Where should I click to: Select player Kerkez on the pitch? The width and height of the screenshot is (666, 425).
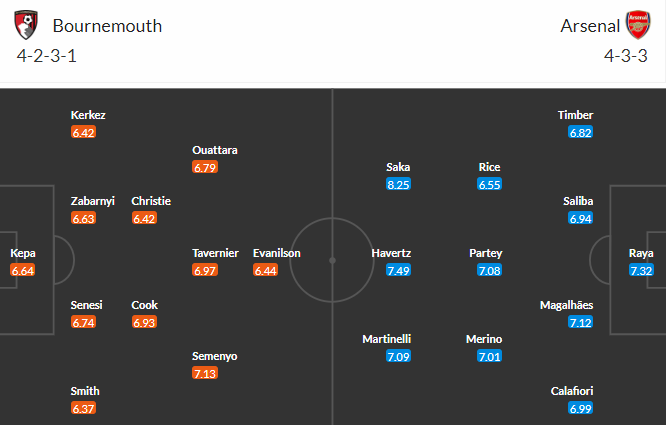(88, 115)
